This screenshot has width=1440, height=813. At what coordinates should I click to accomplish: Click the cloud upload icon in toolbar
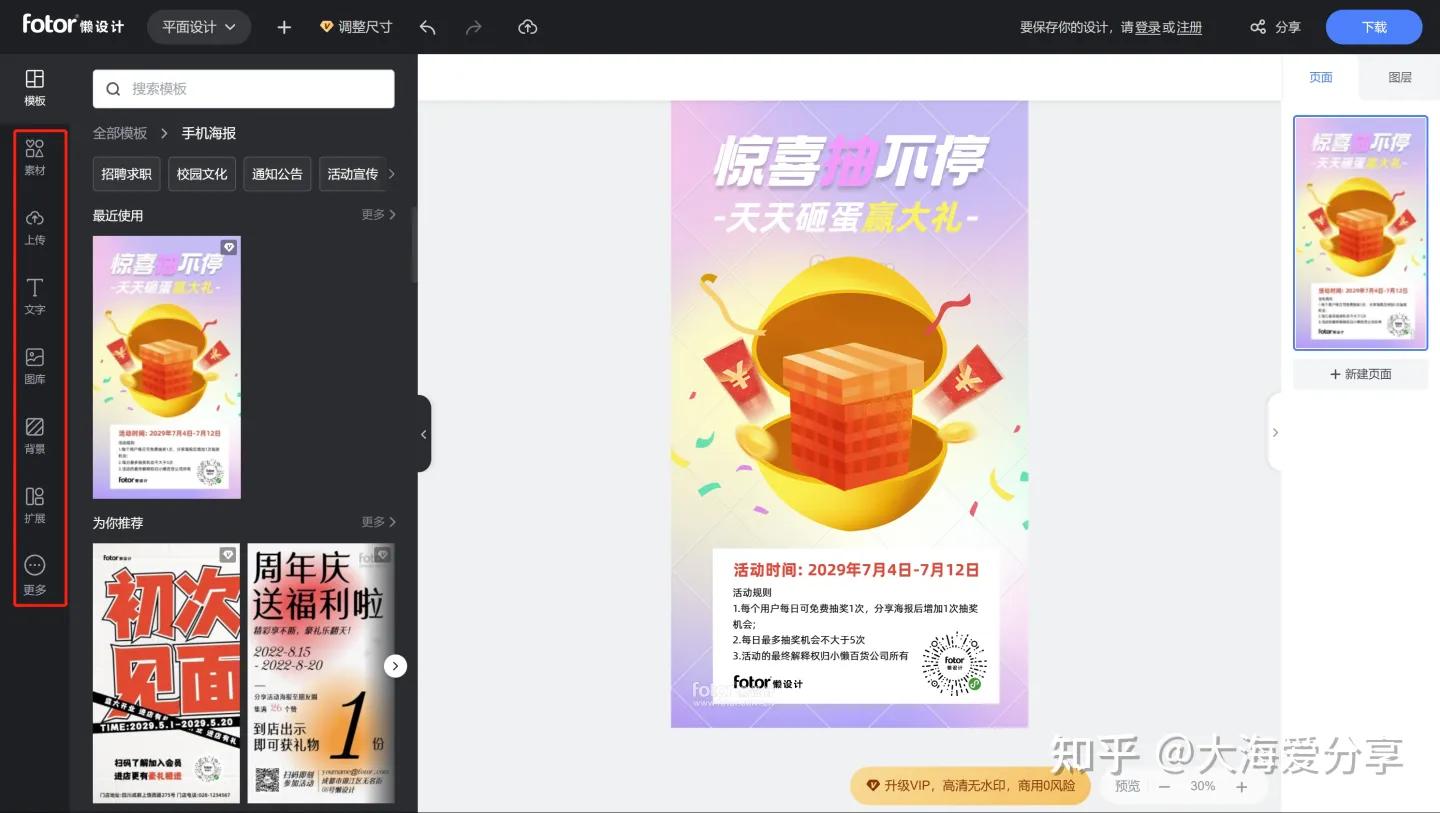527,27
